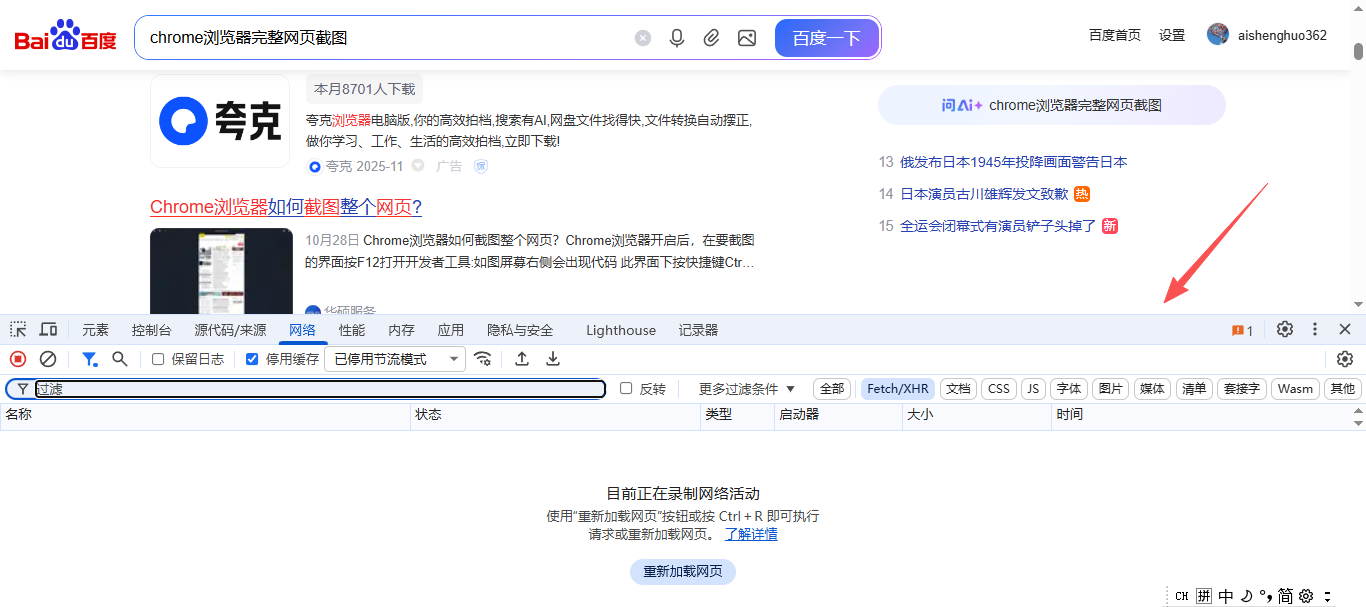Stop recording network log
Image resolution: width=1366 pixels, height=607 pixels.
pyautogui.click(x=18, y=359)
